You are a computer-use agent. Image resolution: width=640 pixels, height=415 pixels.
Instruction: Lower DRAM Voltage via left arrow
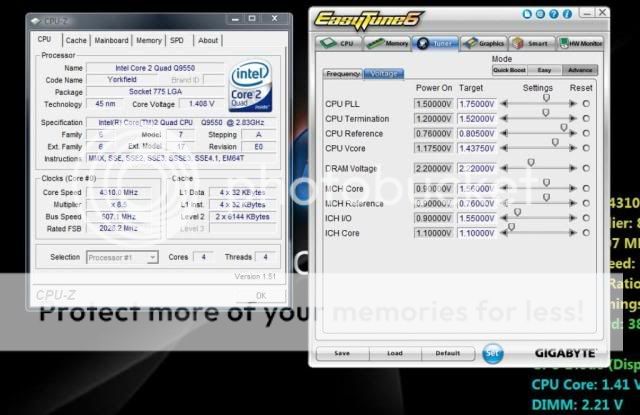[504, 168]
